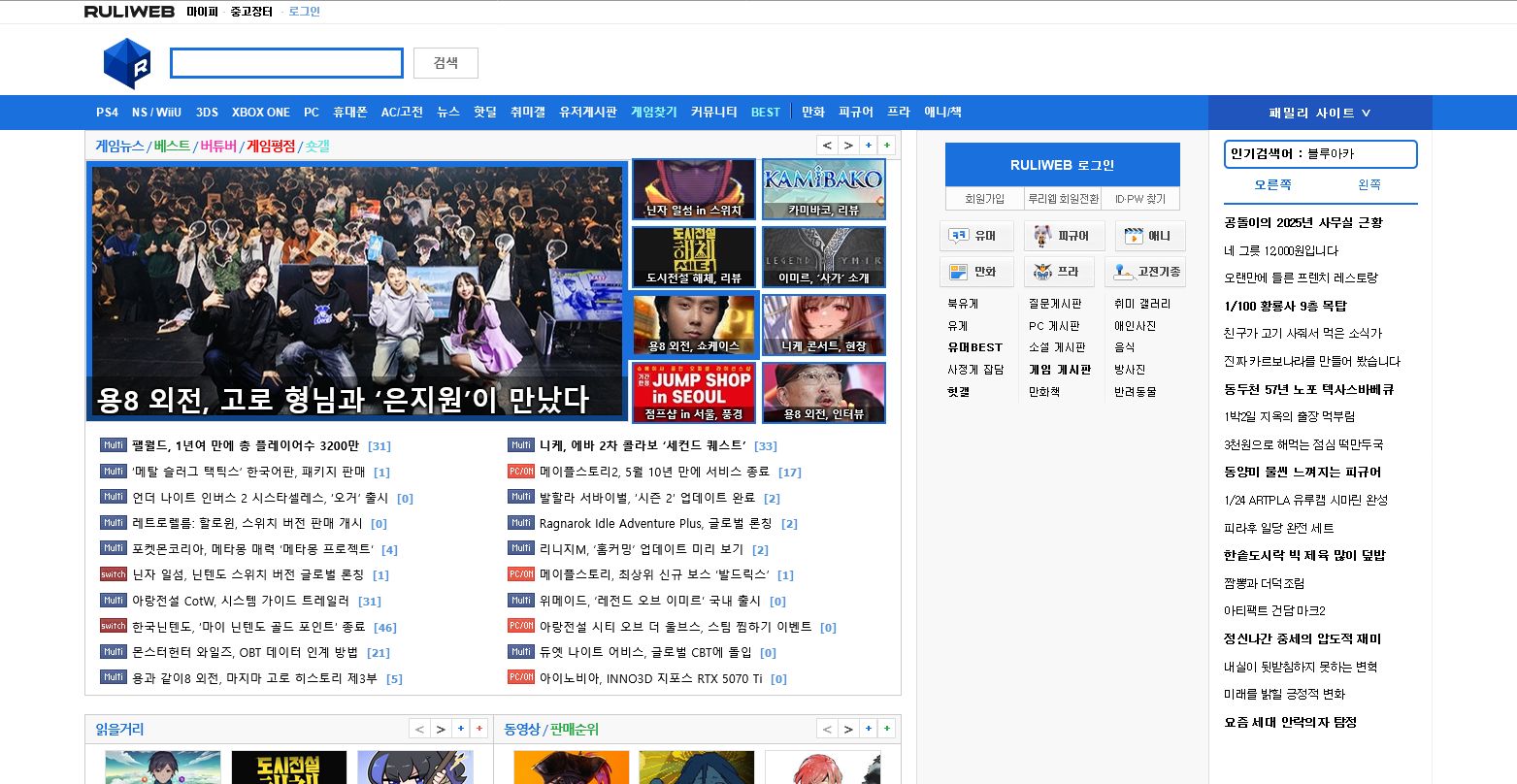The image size is (1517, 784).
Task: Go to next items in 동영상 panel
Action: click(848, 729)
